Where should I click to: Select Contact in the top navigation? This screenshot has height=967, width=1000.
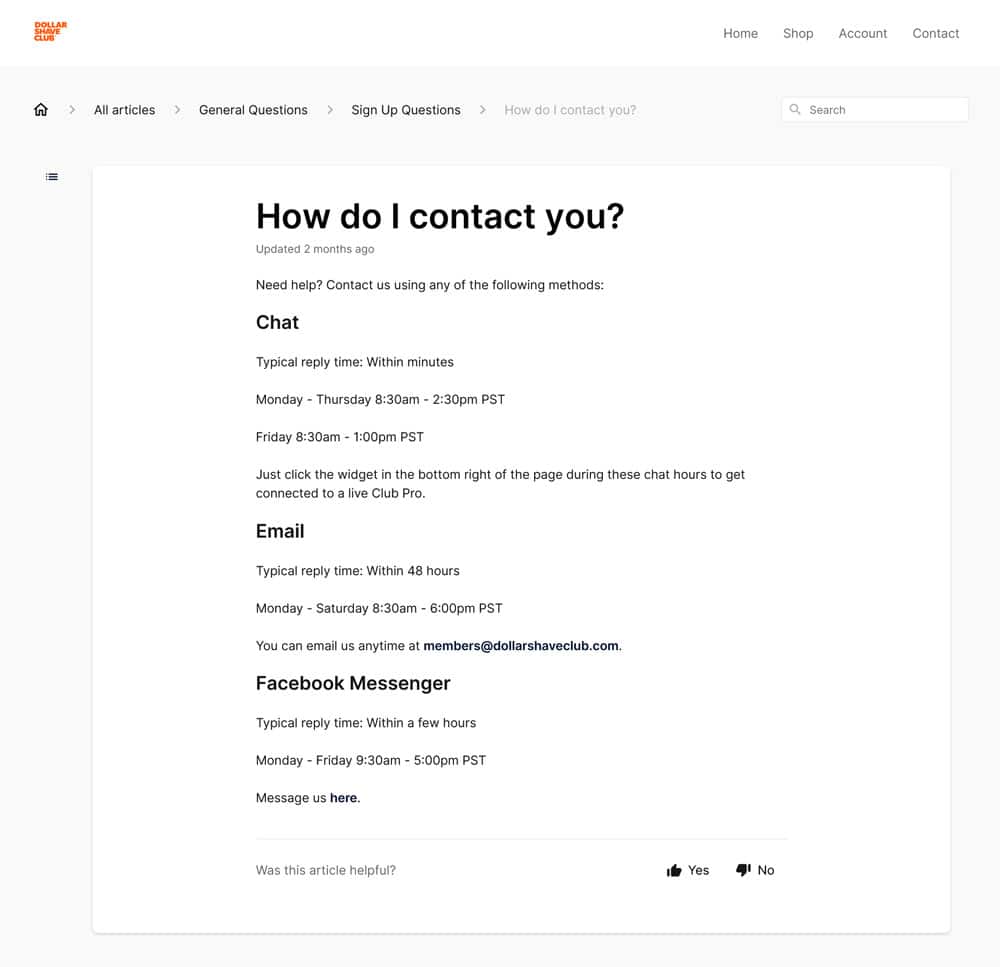tap(935, 33)
